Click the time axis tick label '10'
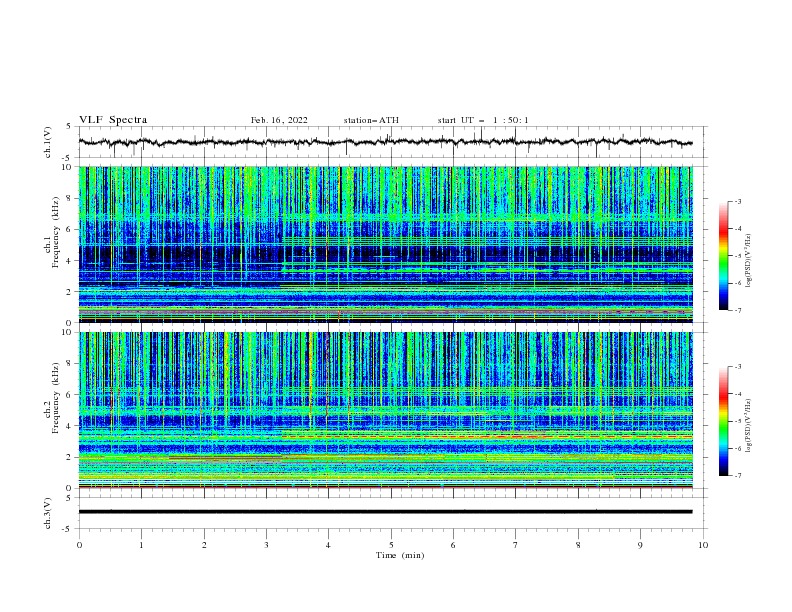The width and height of the screenshot is (792, 612). tap(703, 545)
